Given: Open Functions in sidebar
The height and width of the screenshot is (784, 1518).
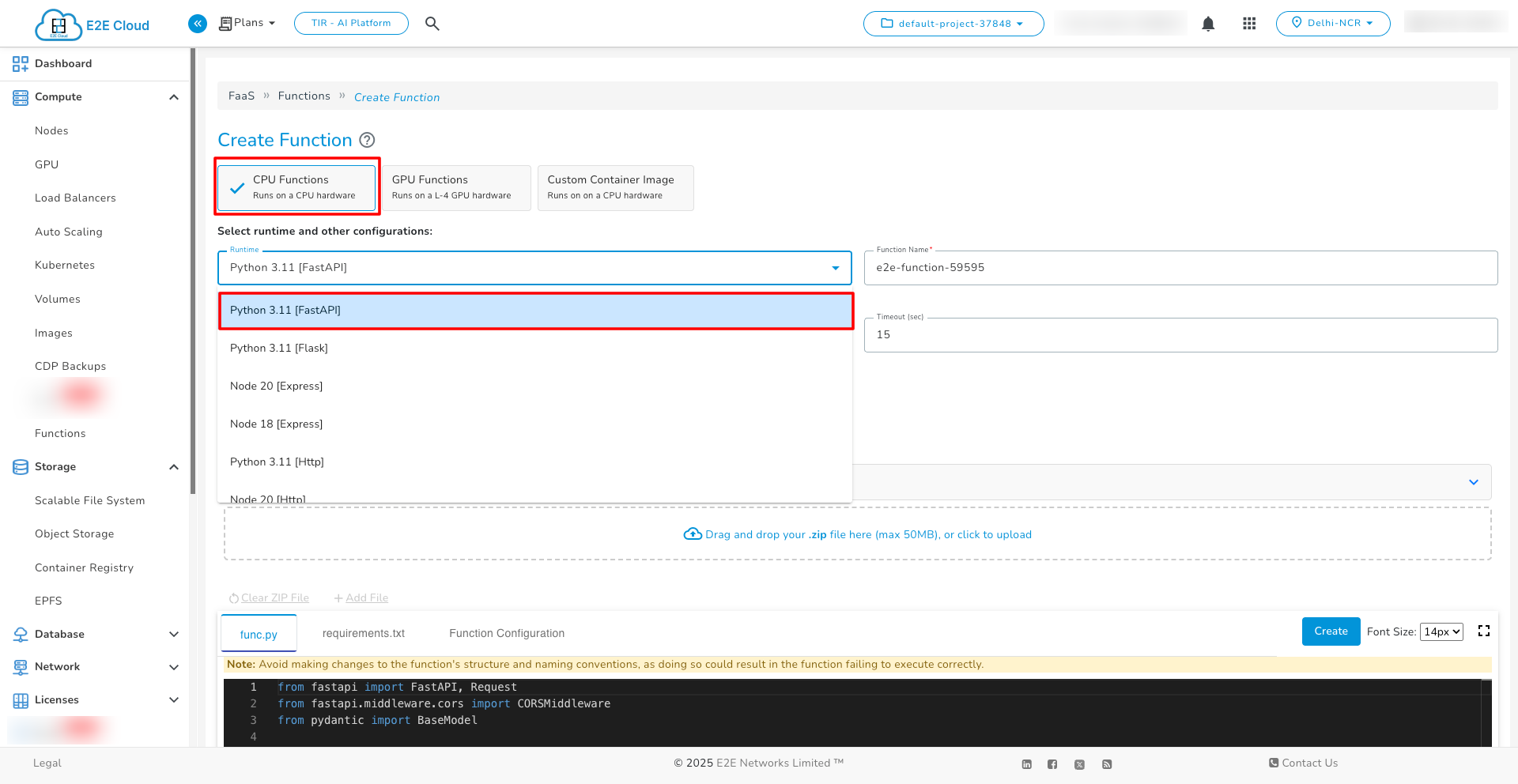Looking at the screenshot, I should 60,434.
